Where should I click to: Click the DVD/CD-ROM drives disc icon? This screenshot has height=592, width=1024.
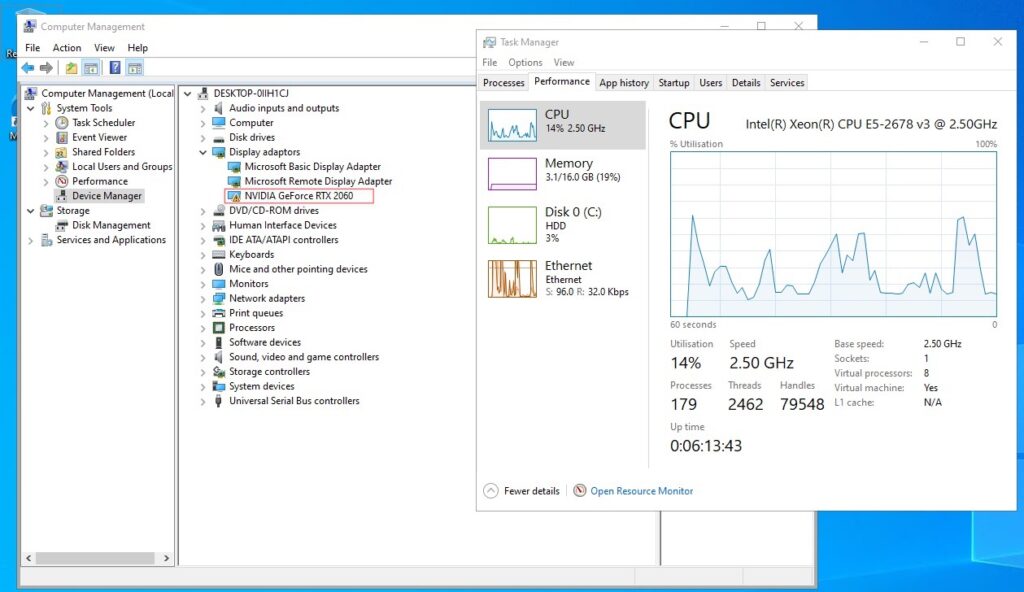(218, 210)
